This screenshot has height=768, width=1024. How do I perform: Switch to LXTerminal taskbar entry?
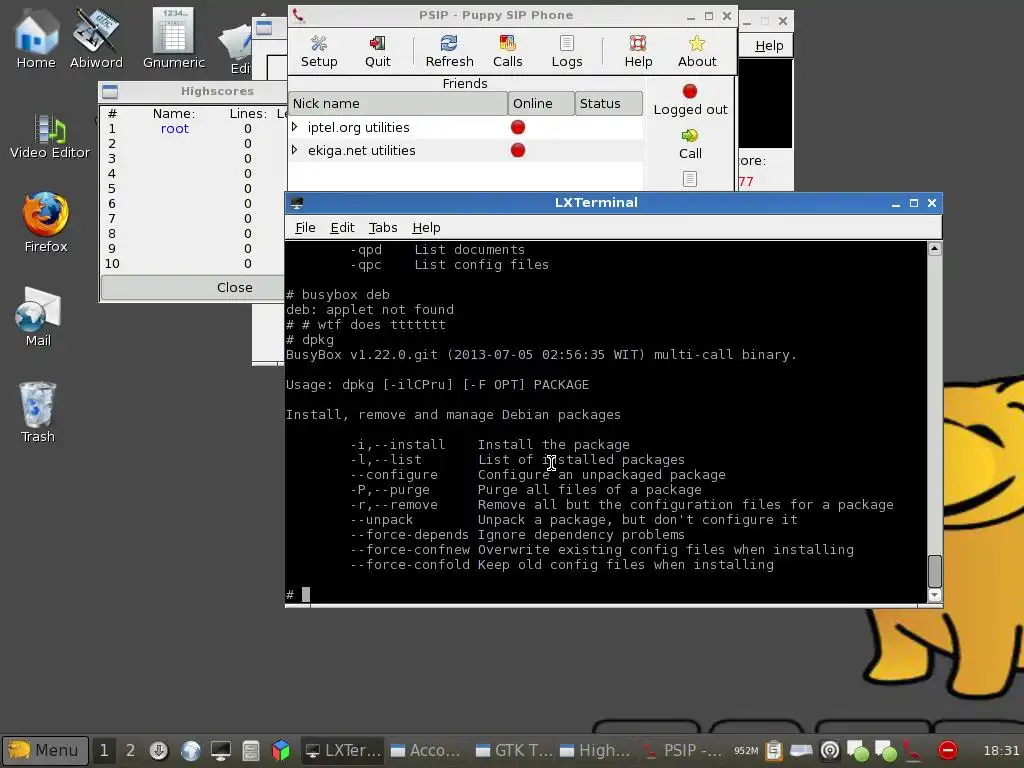click(x=344, y=750)
